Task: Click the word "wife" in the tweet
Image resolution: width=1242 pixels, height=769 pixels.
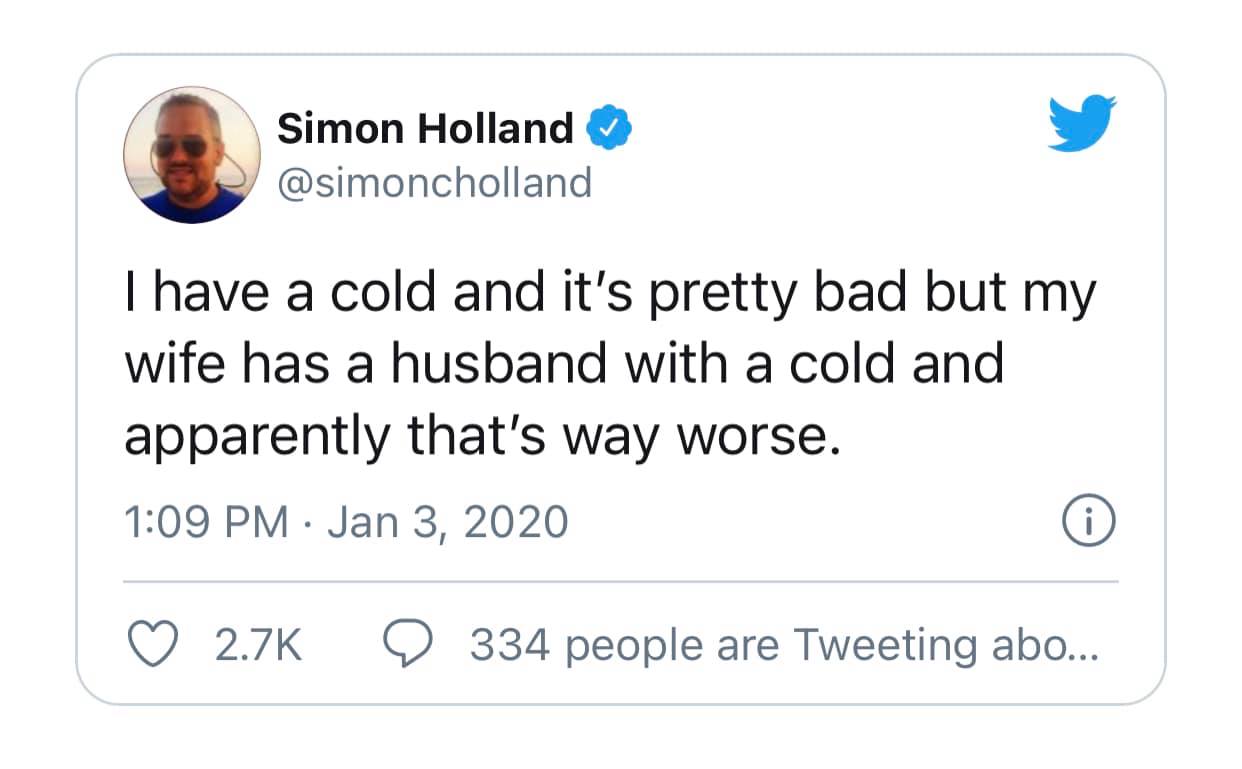Action: [172, 364]
